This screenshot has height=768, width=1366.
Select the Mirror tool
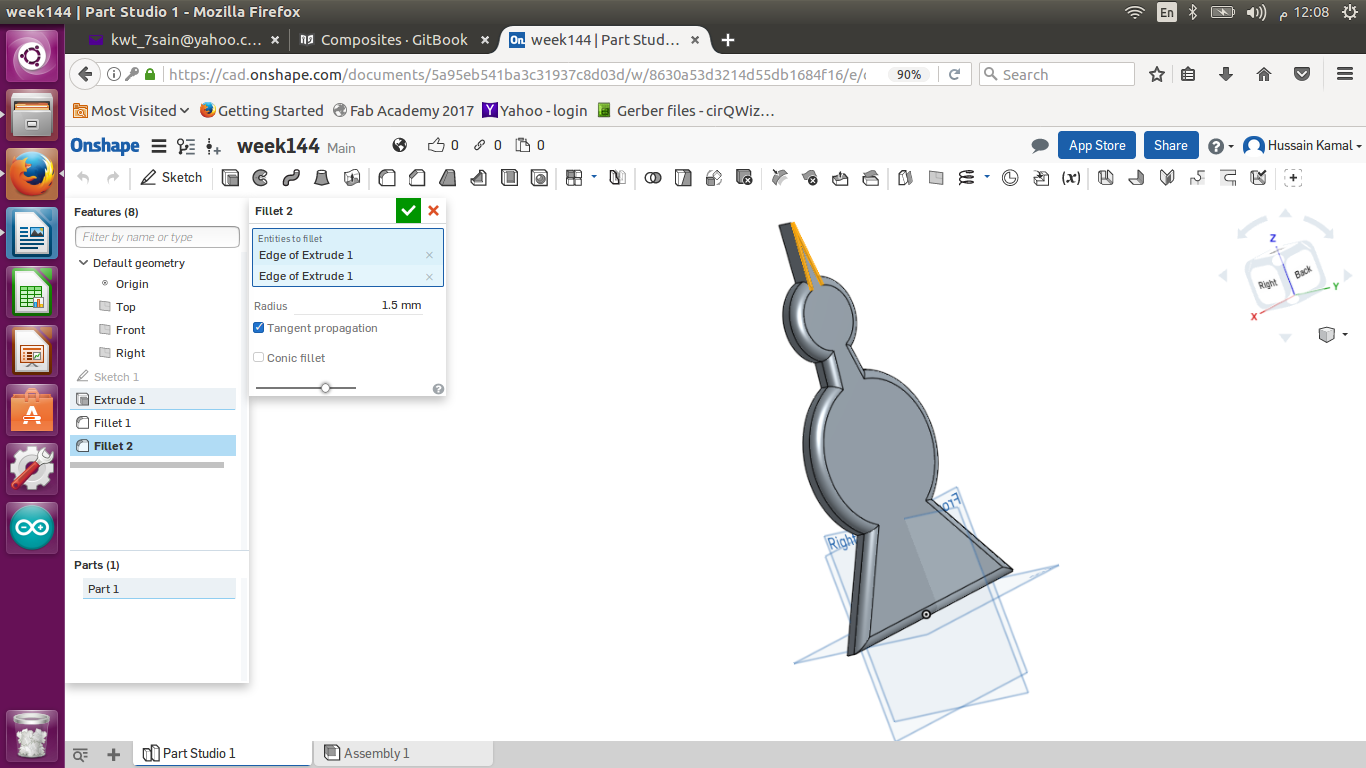click(618, 178)
